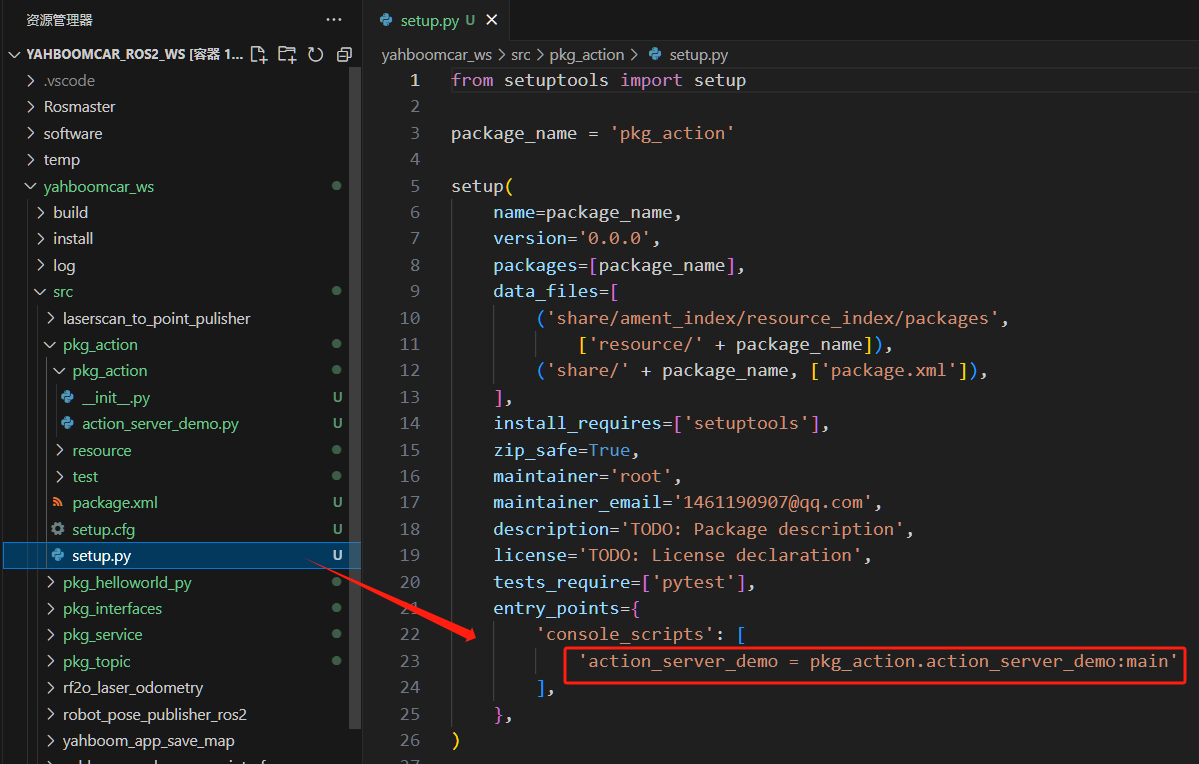Click the New File icon in explorer header
This screenshot has width=1199, height=764.
tap(258, 54)
